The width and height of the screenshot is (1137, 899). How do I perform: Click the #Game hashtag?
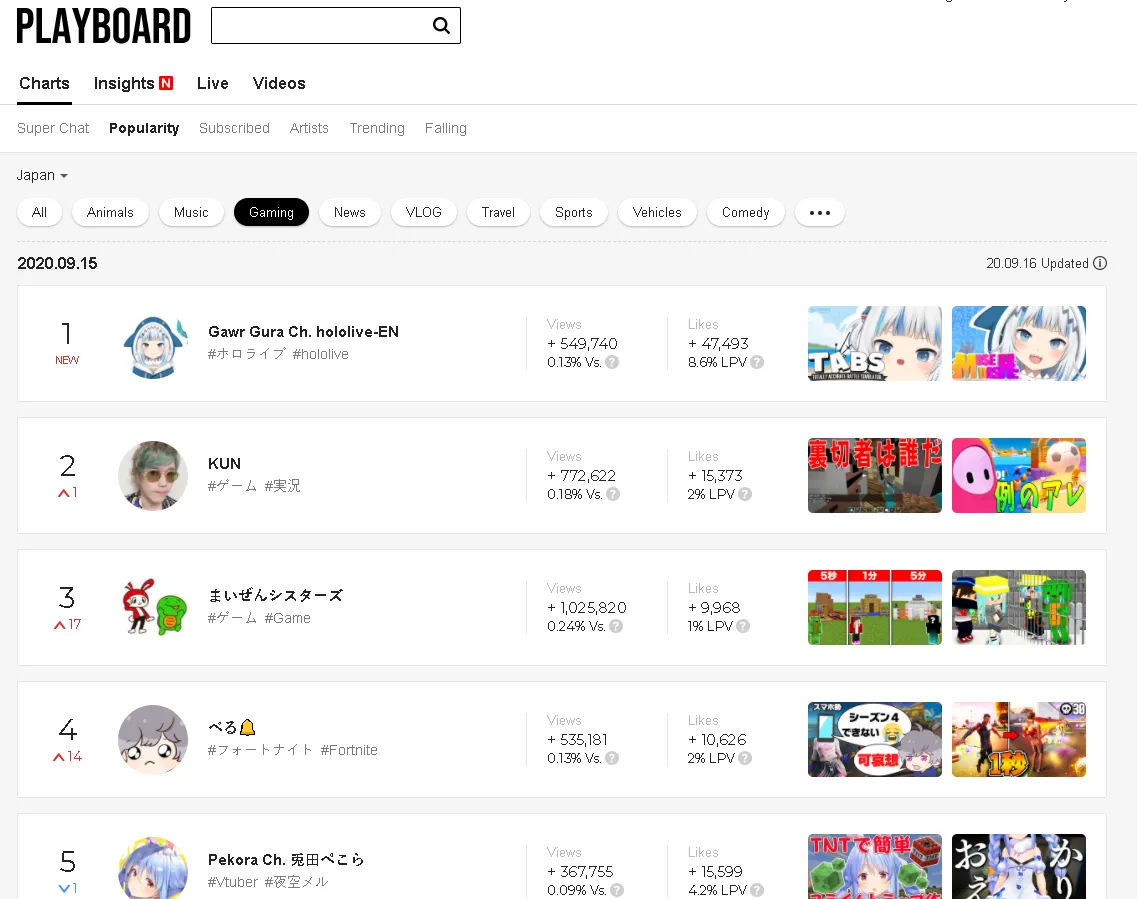click(x=287, y=618)
